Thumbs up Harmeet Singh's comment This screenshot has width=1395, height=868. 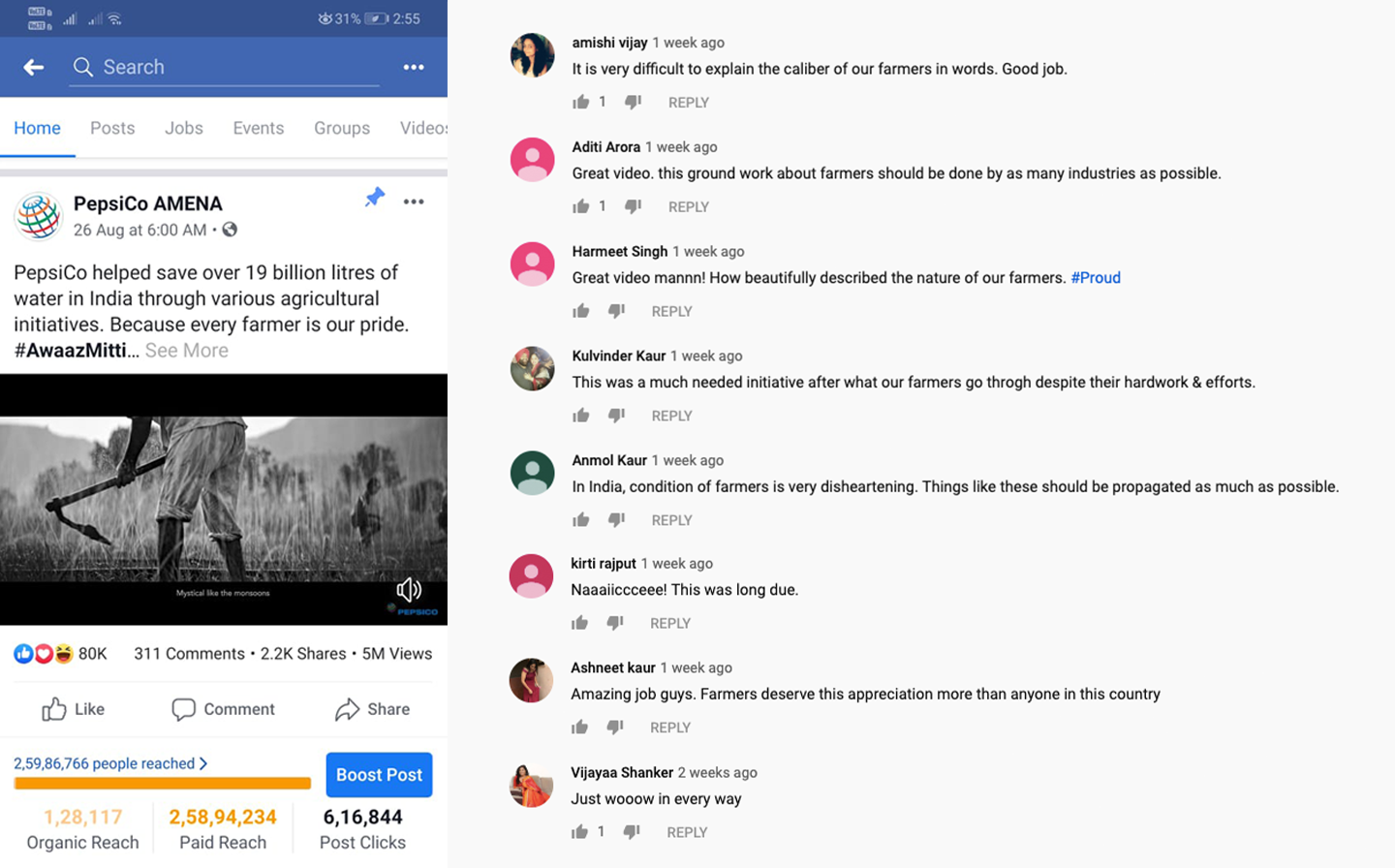(581, 311)
